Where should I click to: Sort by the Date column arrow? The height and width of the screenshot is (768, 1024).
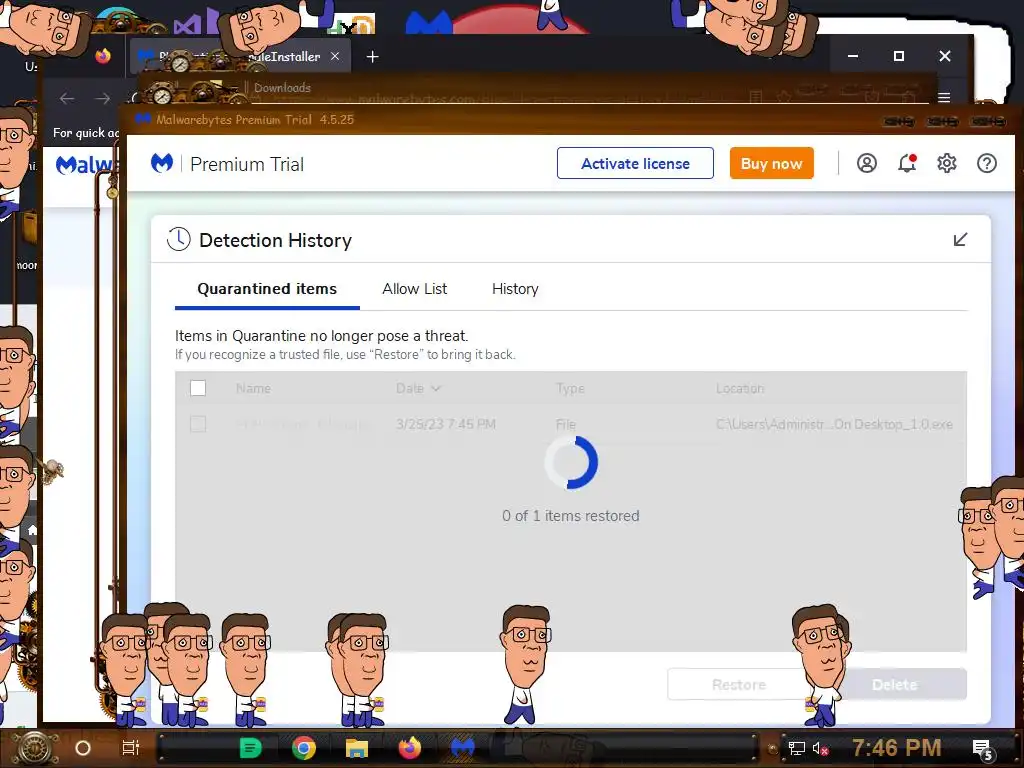point(436,388)
